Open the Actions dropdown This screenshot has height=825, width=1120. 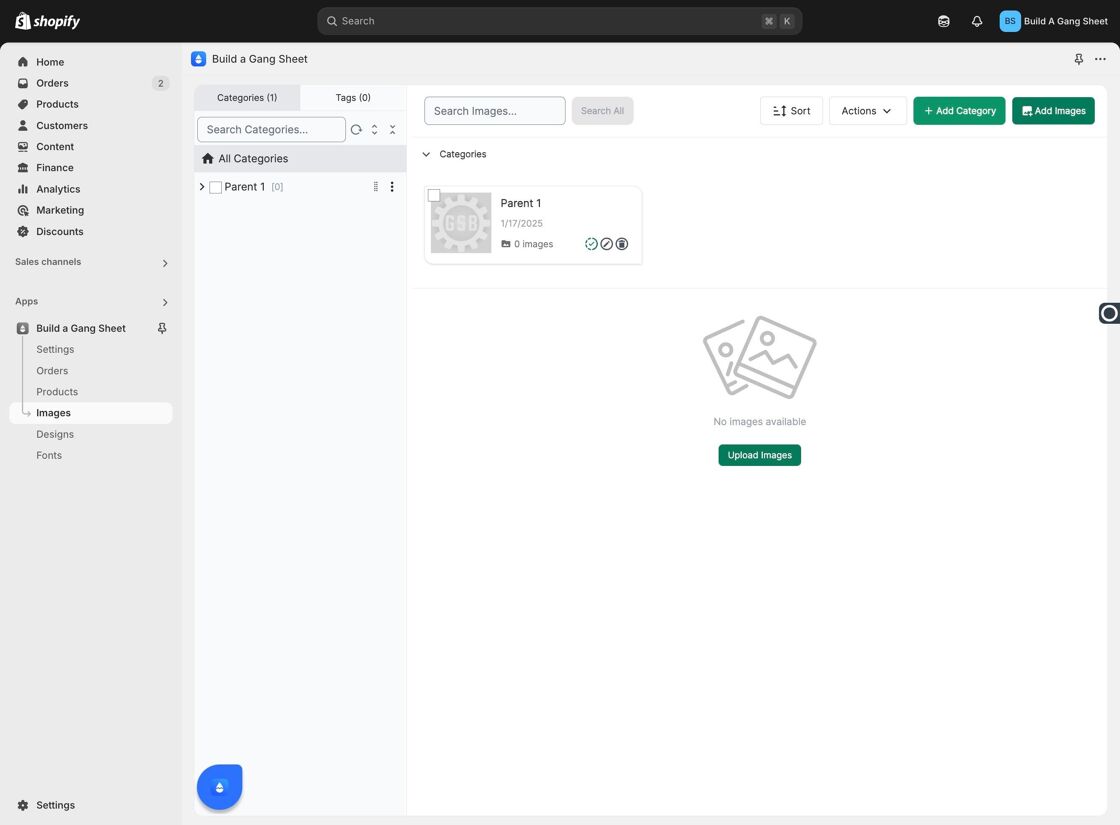[867, 111]
